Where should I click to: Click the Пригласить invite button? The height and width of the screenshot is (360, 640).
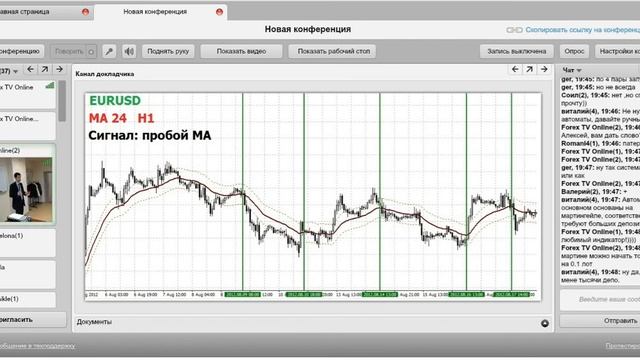tap(32, 320)
